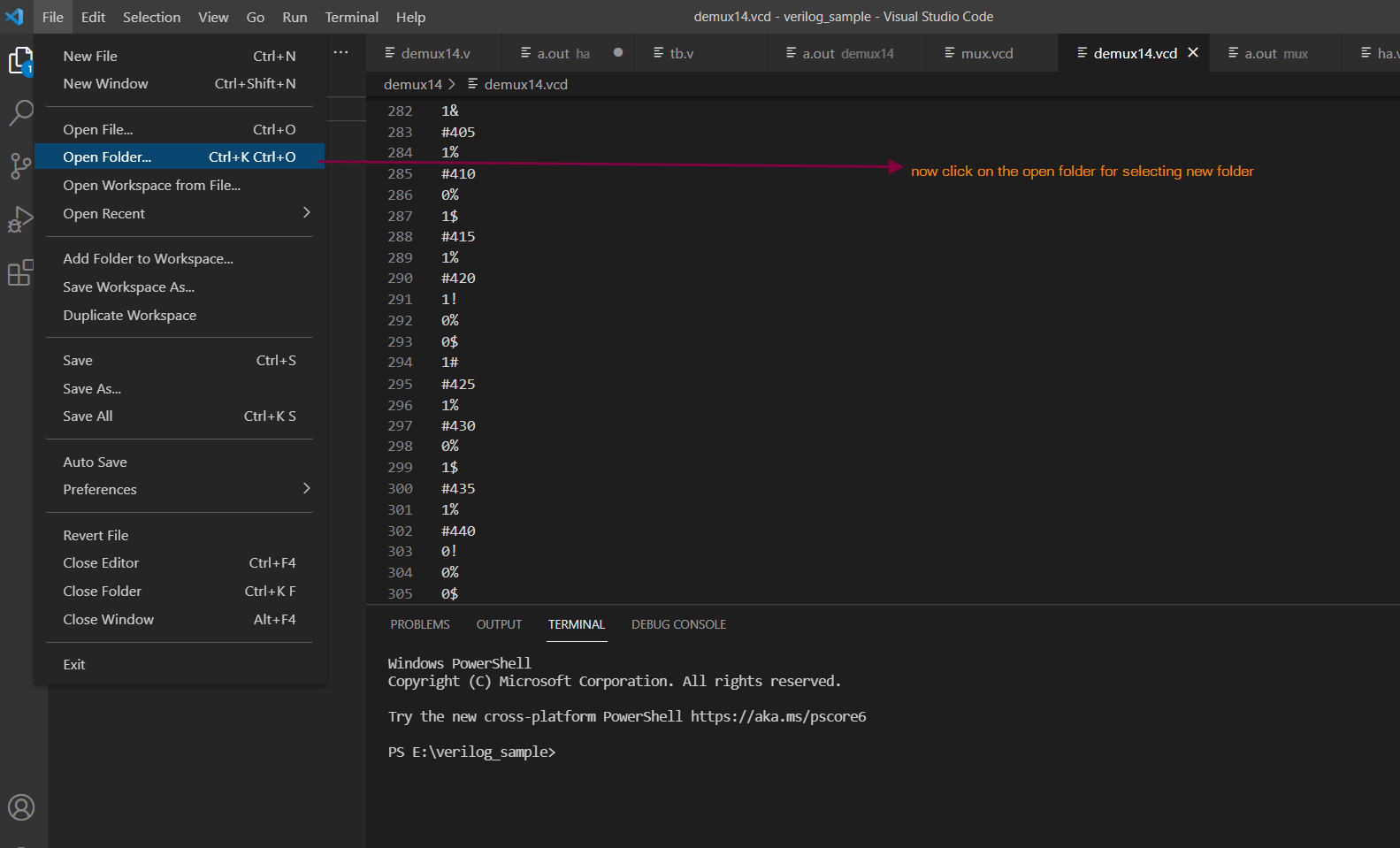1400x848 pixels.
Task: Switch to the OUTPUT panel tab
Action: click(499, 624)
